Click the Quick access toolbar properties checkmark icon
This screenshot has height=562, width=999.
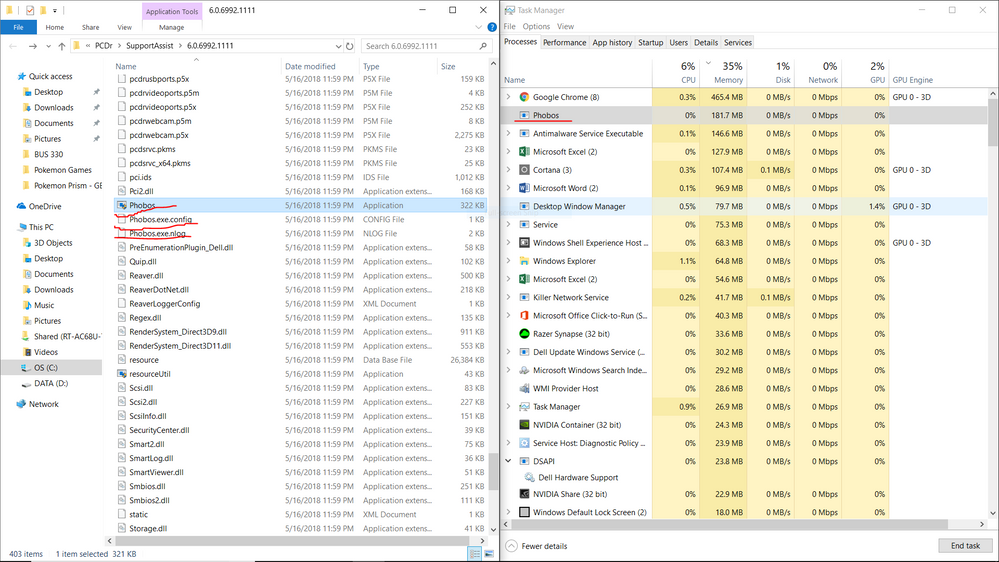pyautogui.click(x=29, y=10)
